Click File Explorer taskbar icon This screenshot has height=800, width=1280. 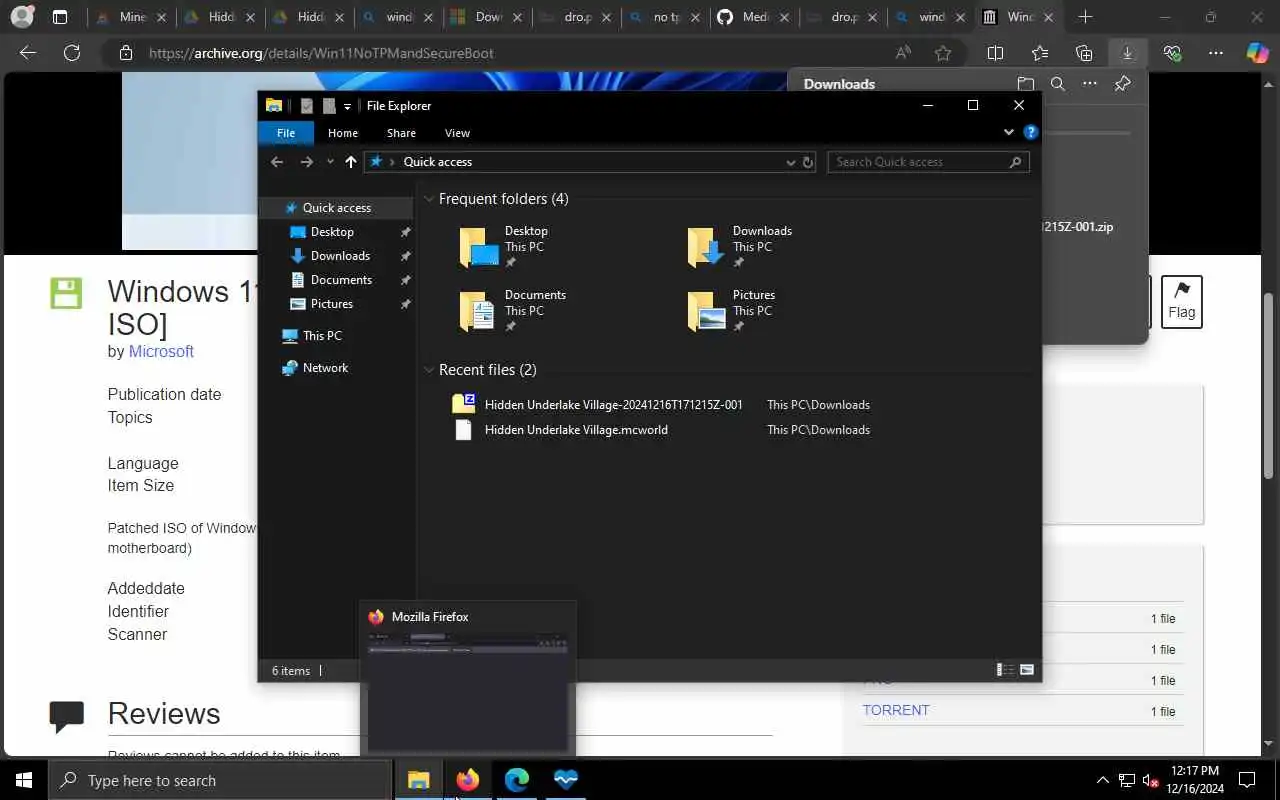click(418, 780)
